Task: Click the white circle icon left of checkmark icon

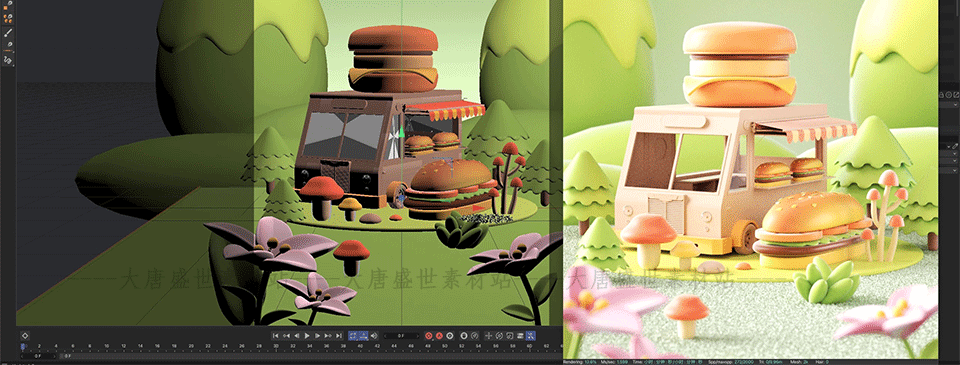Action: click(463, 336)
